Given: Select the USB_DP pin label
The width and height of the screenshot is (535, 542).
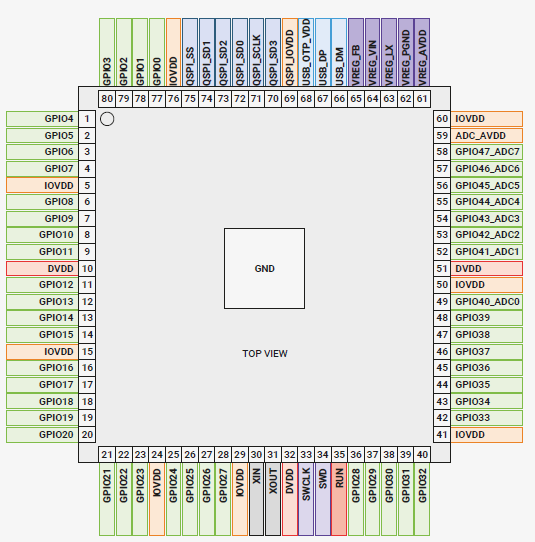Looking at the screenshot, I should click(322, 53).
